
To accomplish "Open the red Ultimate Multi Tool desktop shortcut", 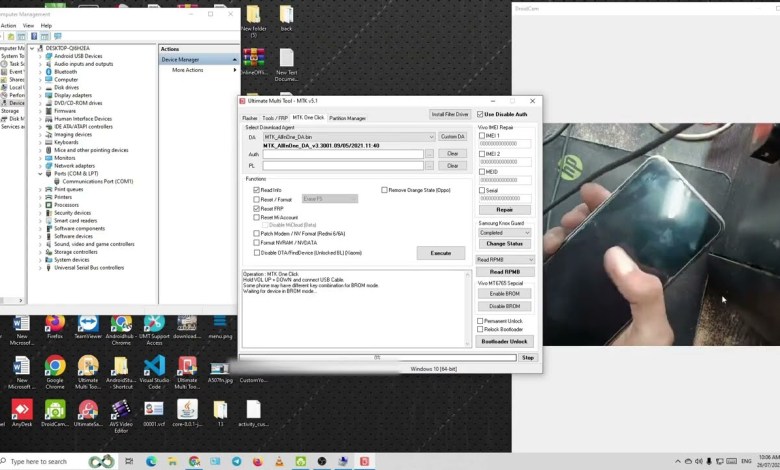I will pyautogui.click(x=187, y=373).
